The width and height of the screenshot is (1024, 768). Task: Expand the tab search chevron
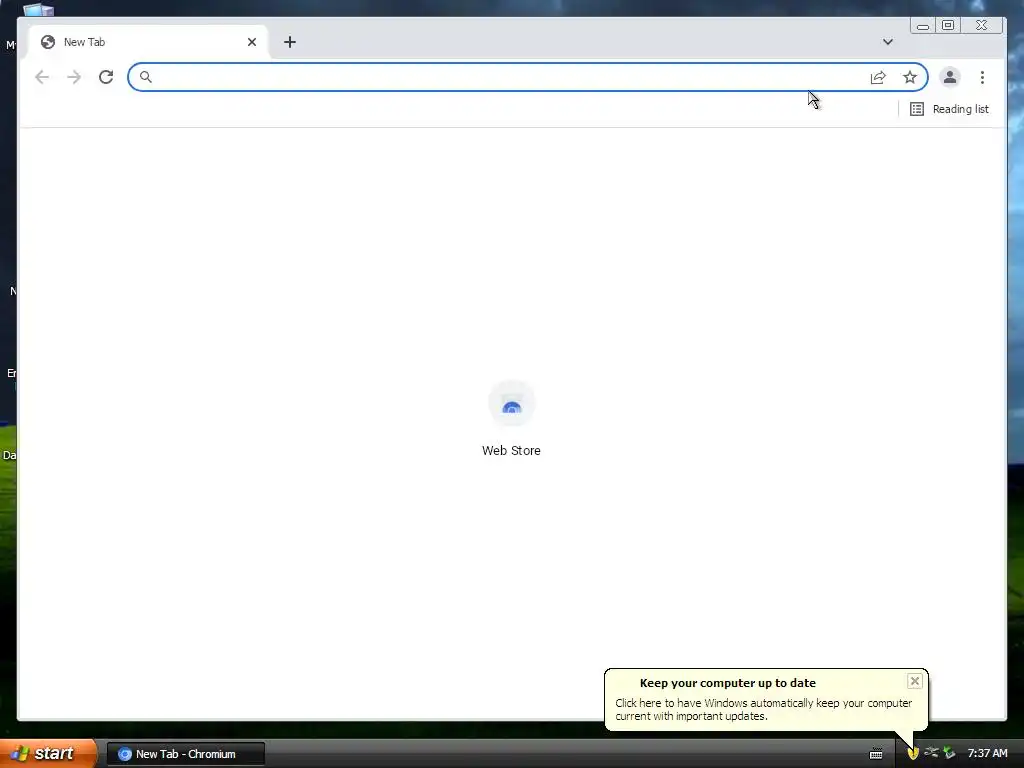point(888,42)
